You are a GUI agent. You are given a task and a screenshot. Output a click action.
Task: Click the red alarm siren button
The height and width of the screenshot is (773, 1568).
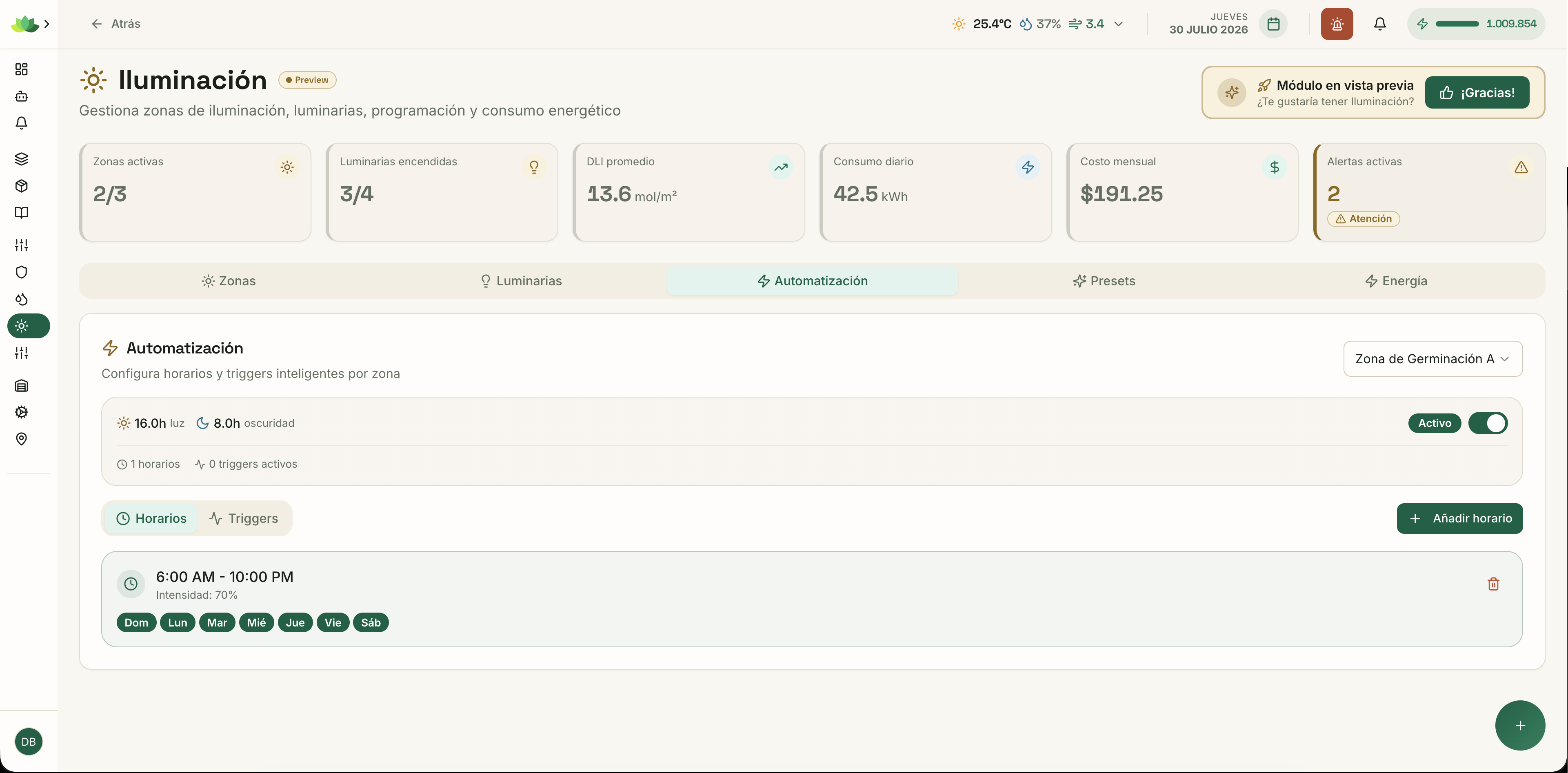tap(1337, 24)
